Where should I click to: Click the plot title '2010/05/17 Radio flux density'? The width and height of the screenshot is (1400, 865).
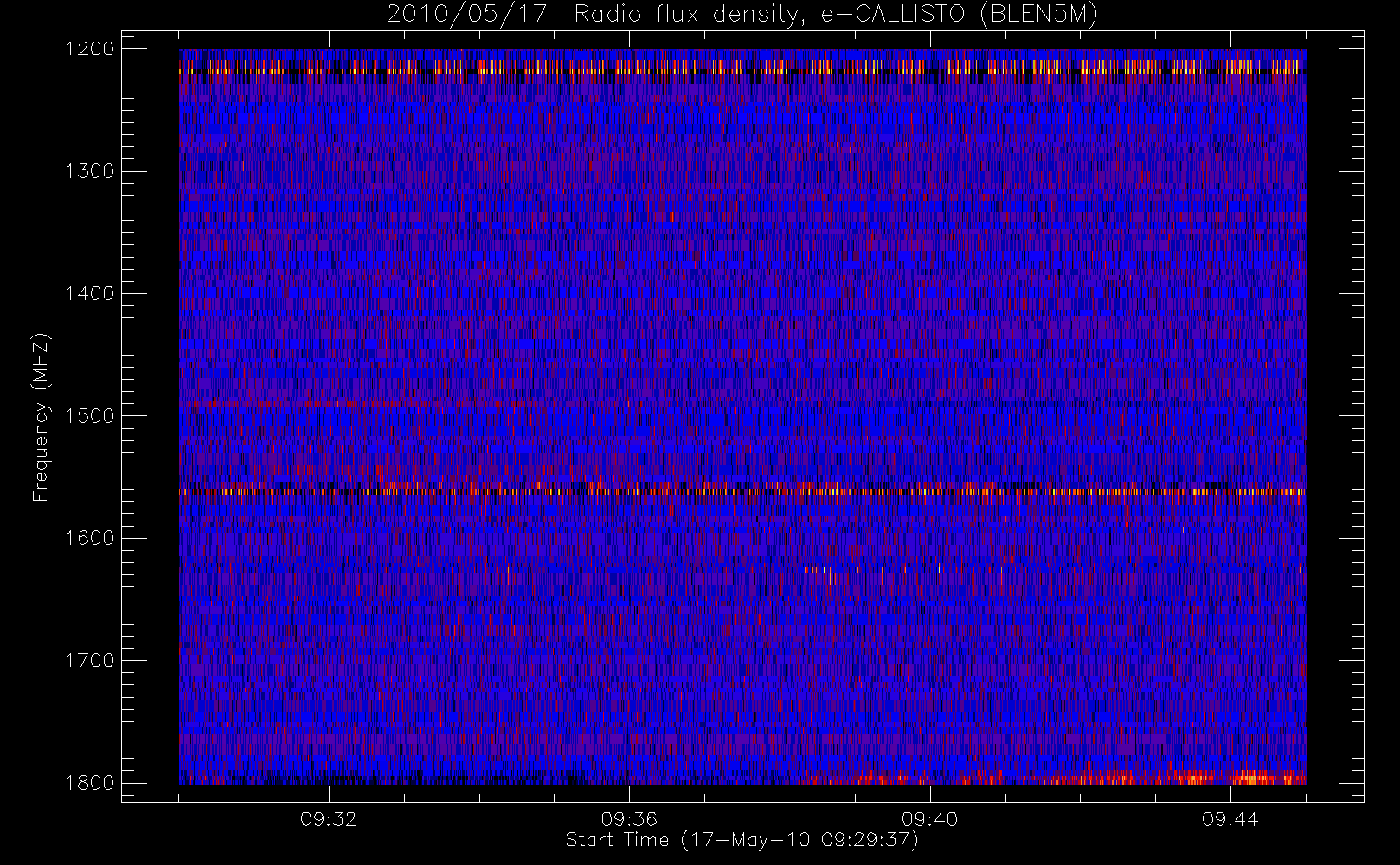point(742,15)
